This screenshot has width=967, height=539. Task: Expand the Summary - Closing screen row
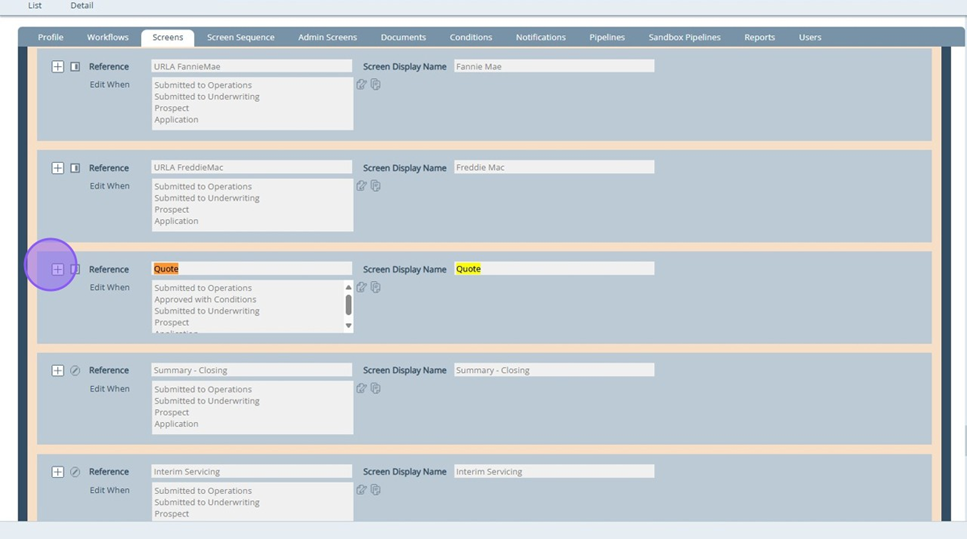pos(58,370)
